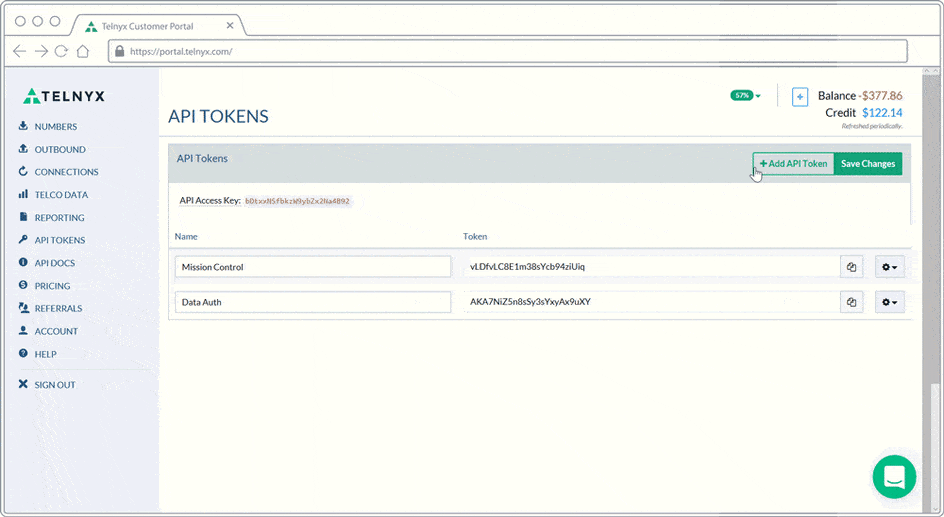Edit the Data Auth name field

[x=313, y=302]
